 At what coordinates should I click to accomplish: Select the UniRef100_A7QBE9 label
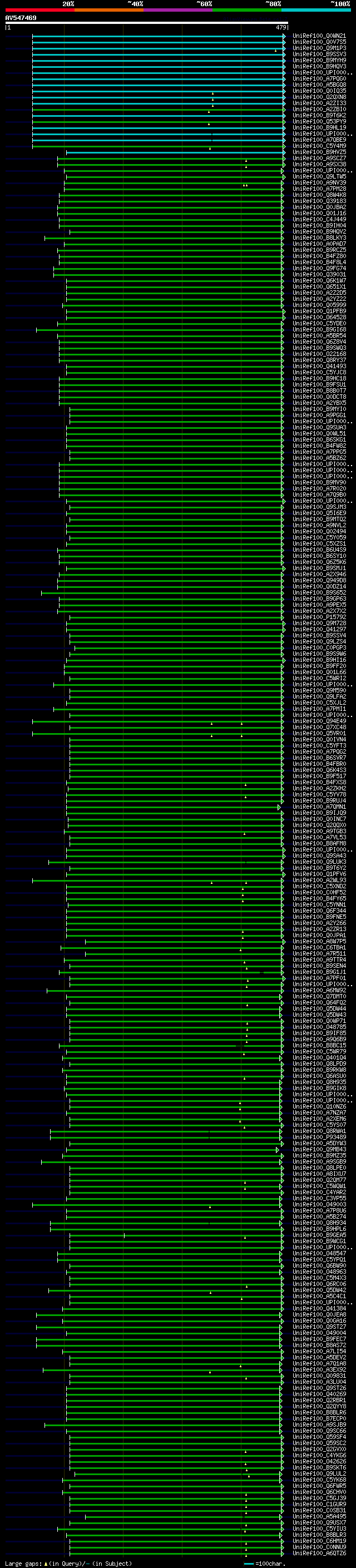coord(319,140)
